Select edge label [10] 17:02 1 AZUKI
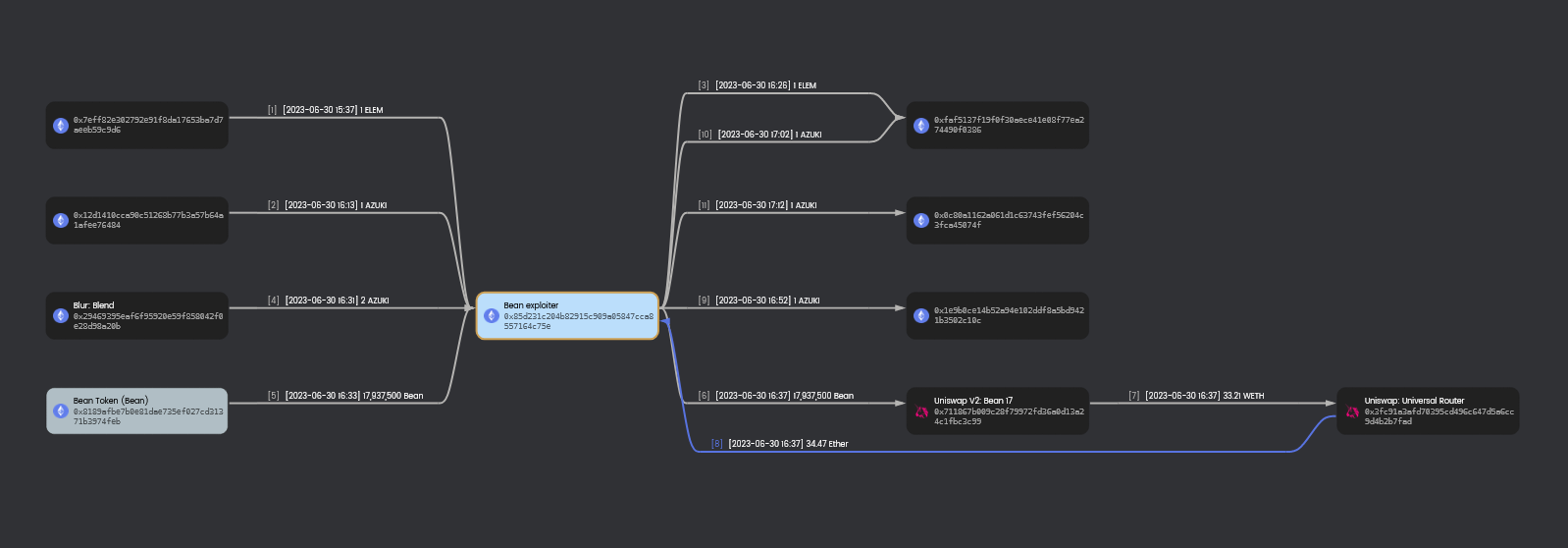The height and width of the screenshot is (548, 1568). [x=759, y=135]
